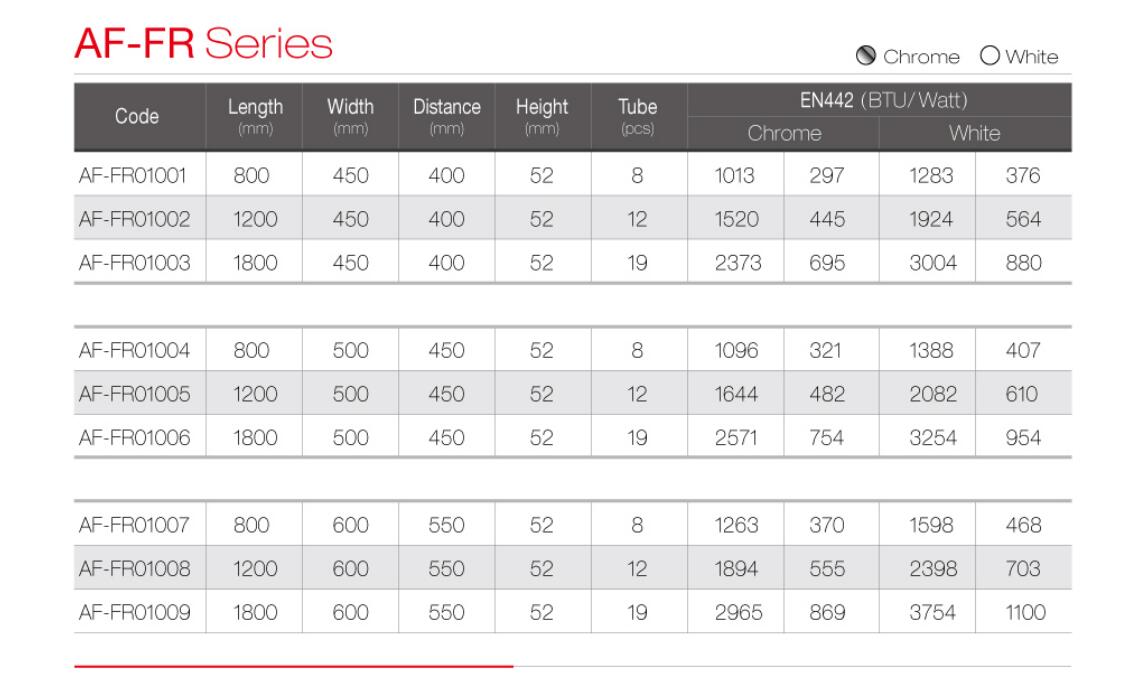Click the AF-FR Series title
This screenshot has width=1135, height=699.
[x=203, y=43]
